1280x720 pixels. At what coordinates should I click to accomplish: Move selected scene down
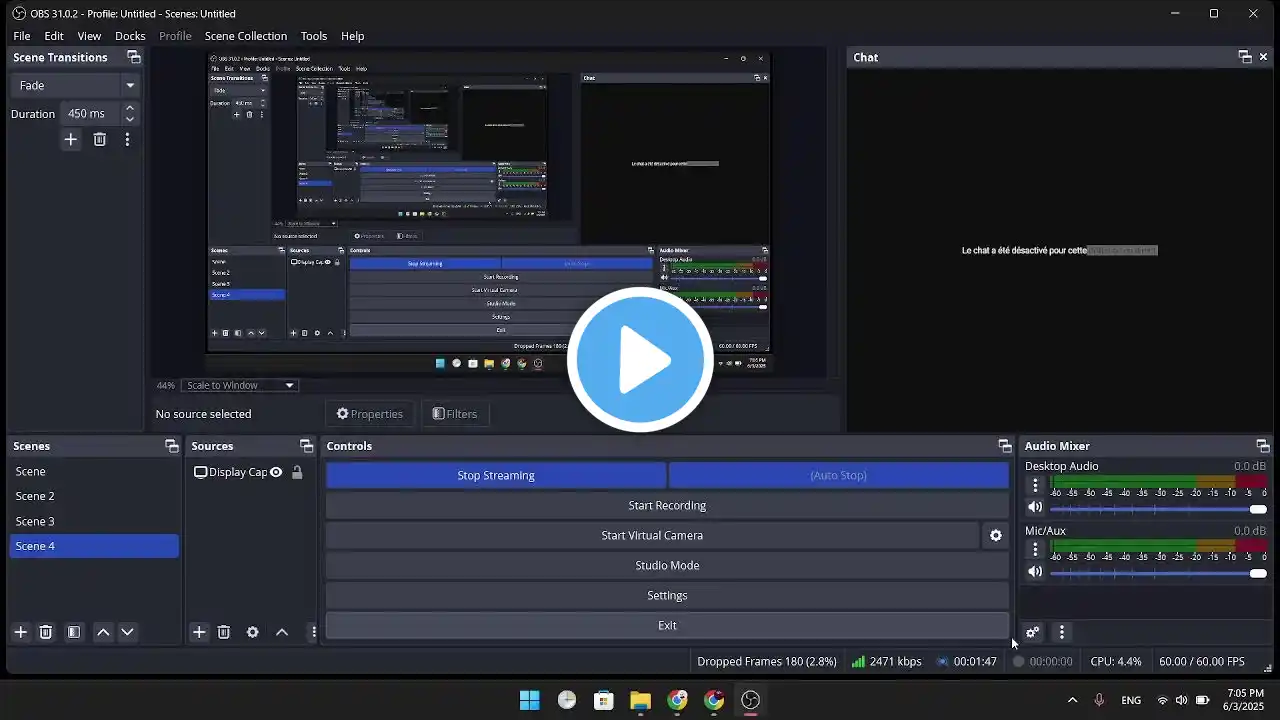(127, 632)
